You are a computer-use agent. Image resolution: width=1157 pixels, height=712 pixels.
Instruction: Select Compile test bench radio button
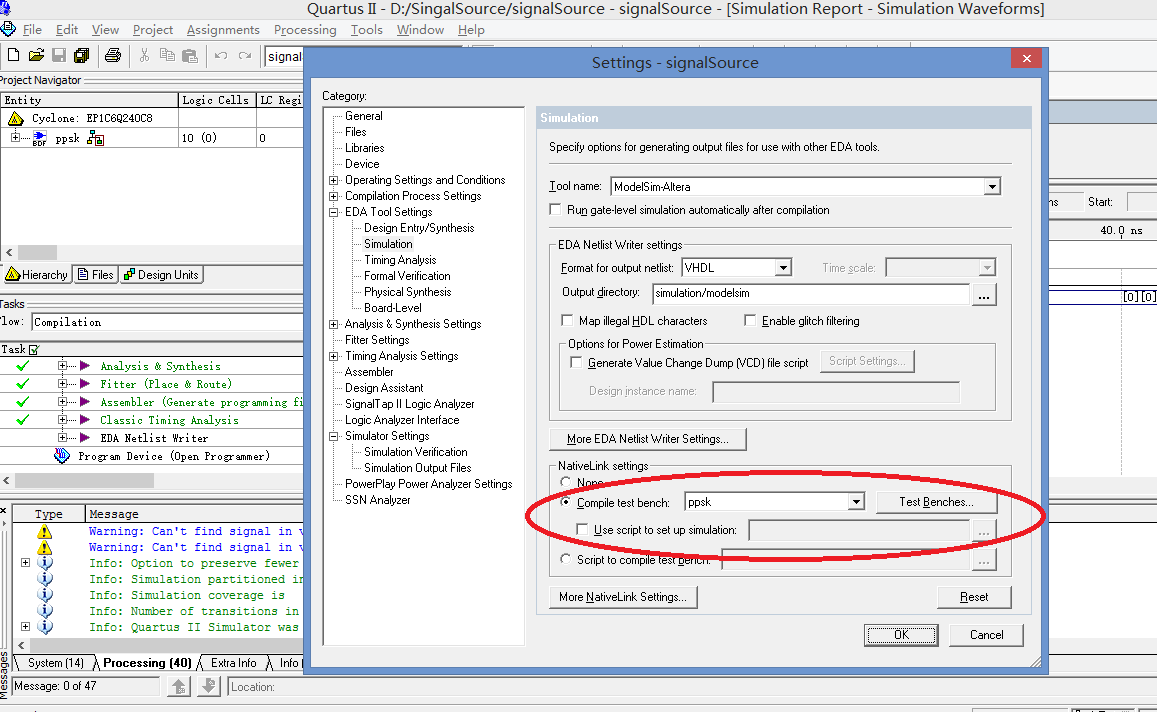click(x=565, y=502)
